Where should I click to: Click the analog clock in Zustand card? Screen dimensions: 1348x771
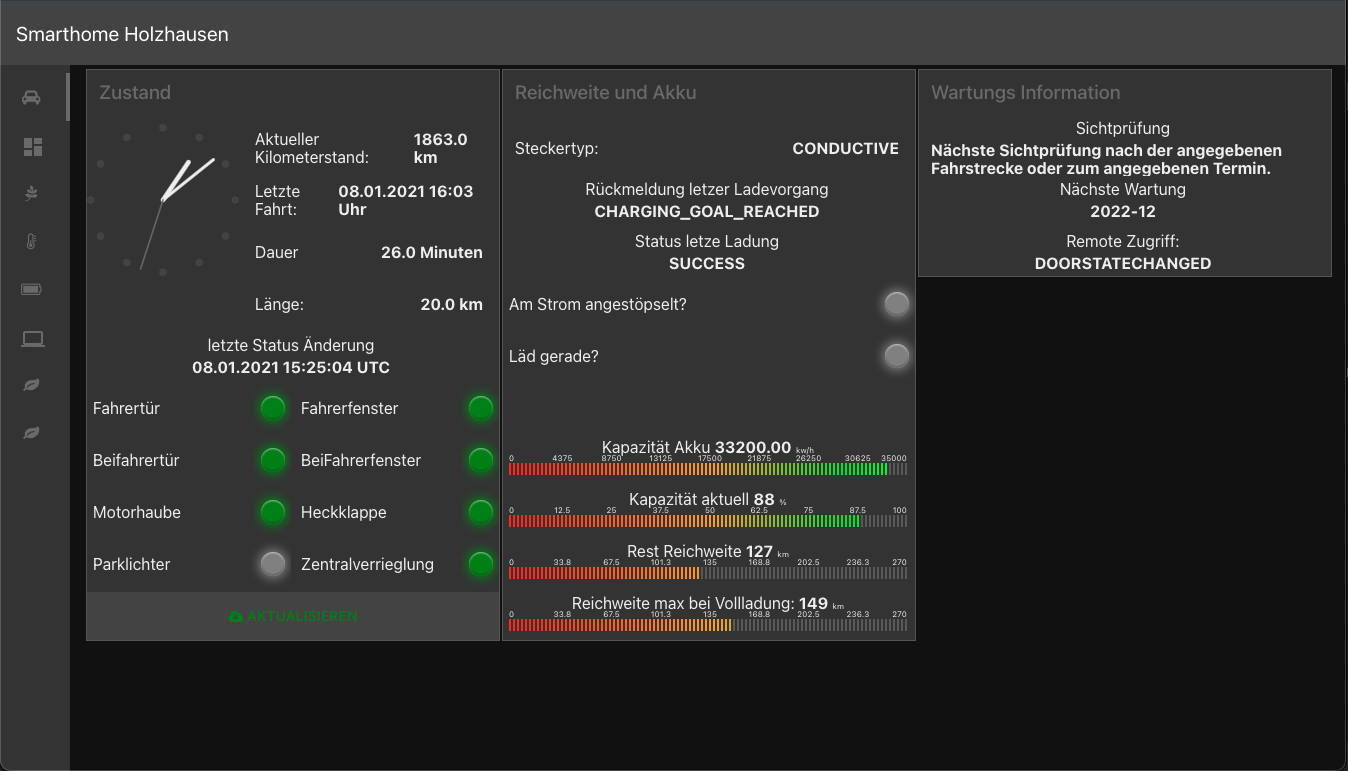tap(163, 199)
